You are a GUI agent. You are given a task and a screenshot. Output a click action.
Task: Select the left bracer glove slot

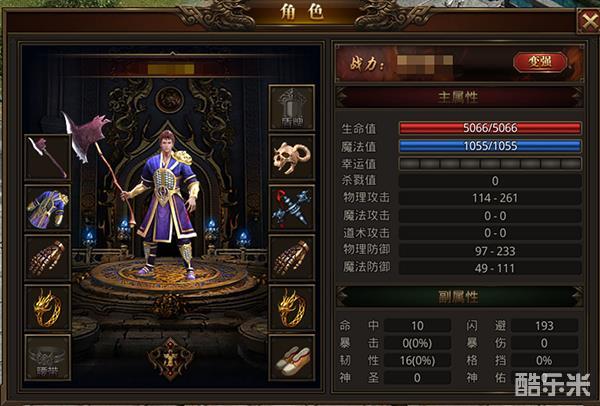tap(47, 258)
